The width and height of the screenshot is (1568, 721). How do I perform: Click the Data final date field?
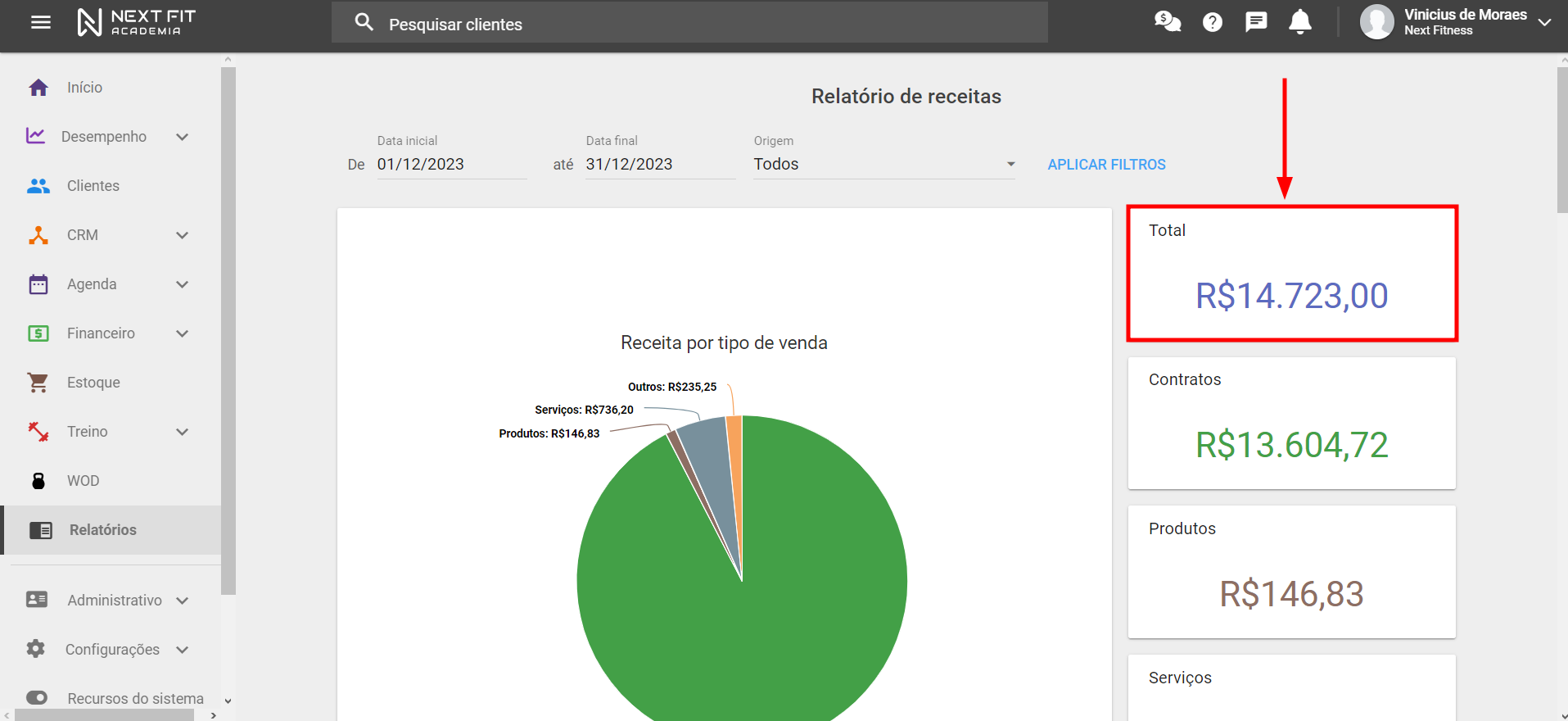(661, 164)
